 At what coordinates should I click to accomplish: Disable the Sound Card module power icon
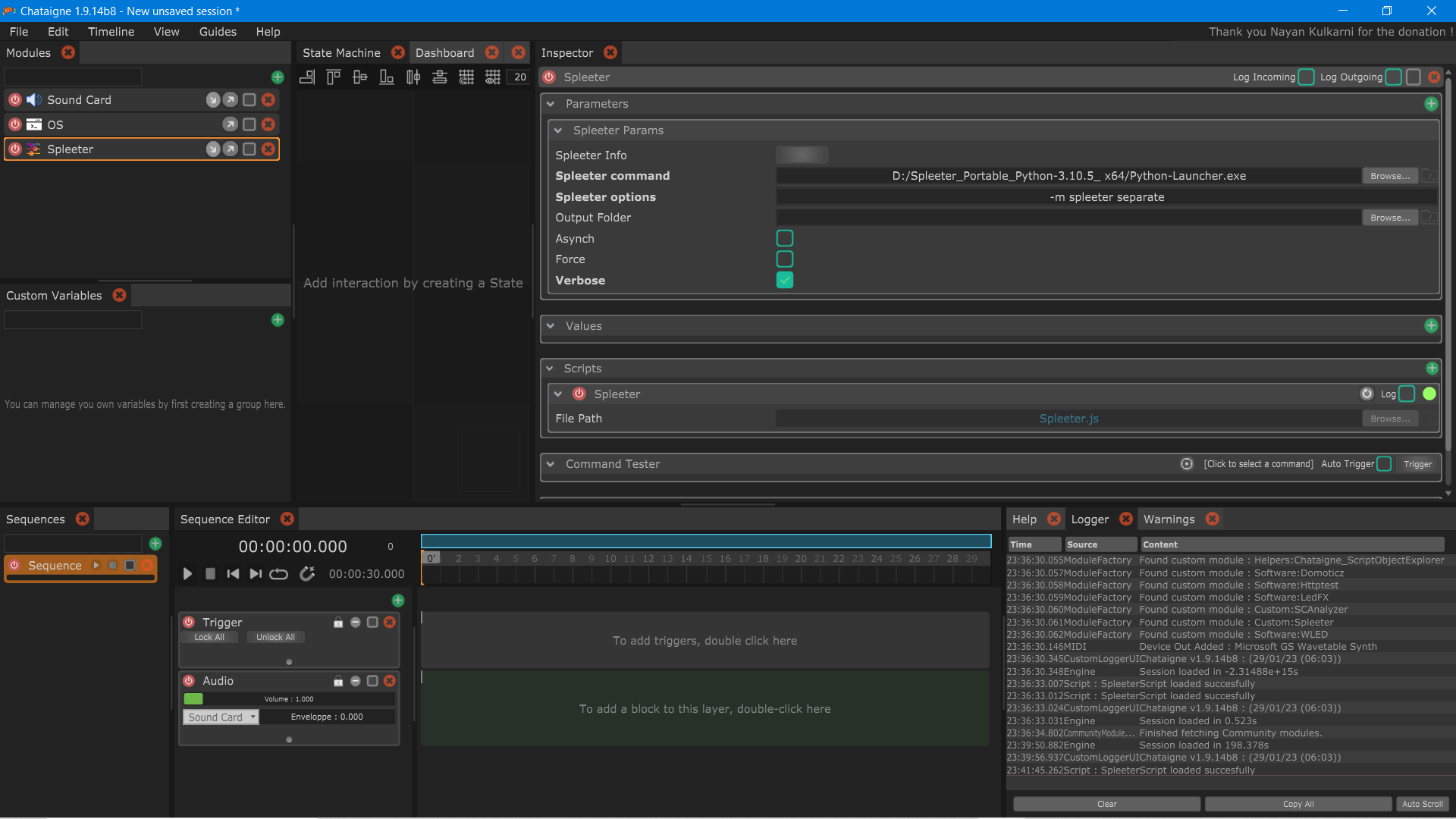15,100
